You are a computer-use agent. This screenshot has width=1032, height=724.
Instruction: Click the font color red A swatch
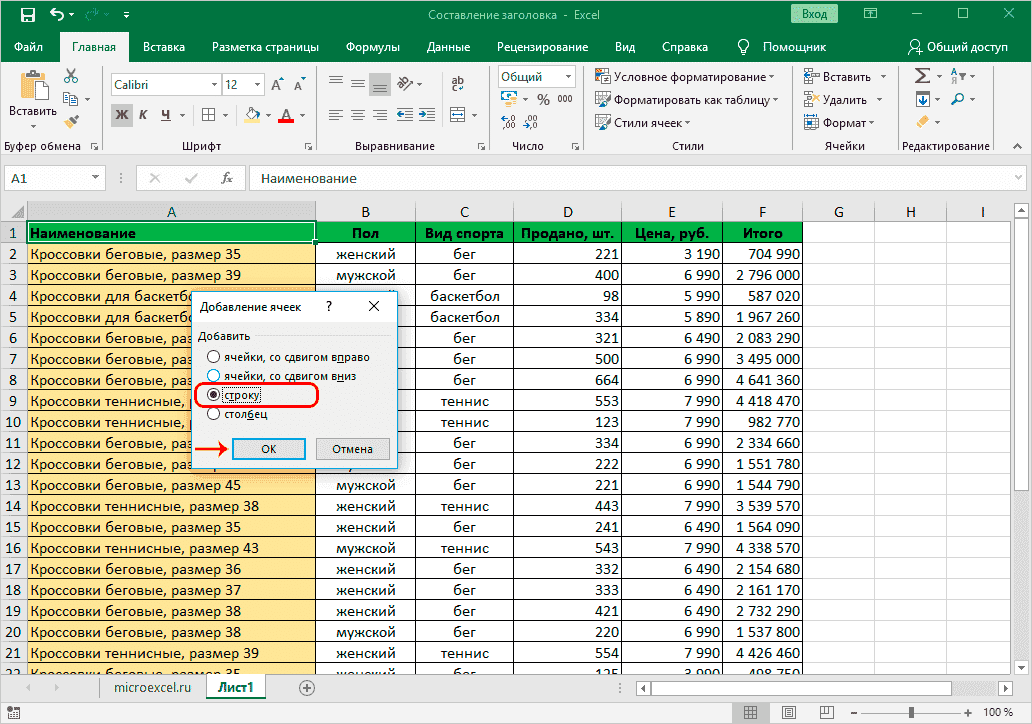tap(286, 115)
